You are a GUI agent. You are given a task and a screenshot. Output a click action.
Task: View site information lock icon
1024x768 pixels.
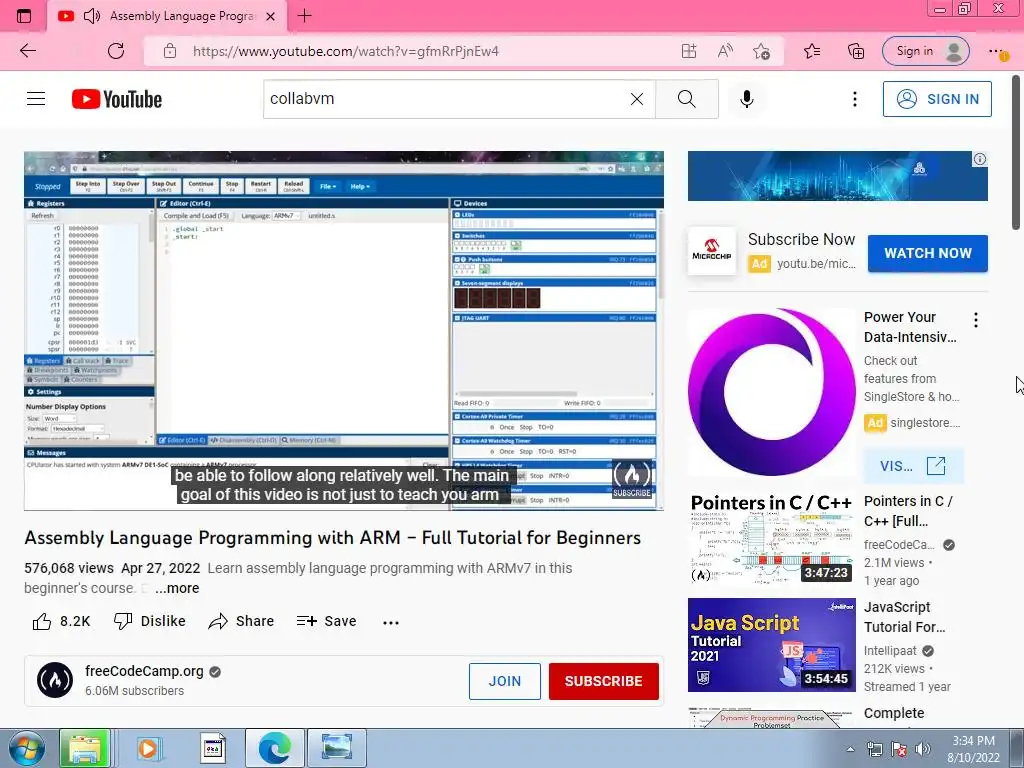tap(170, 51)
